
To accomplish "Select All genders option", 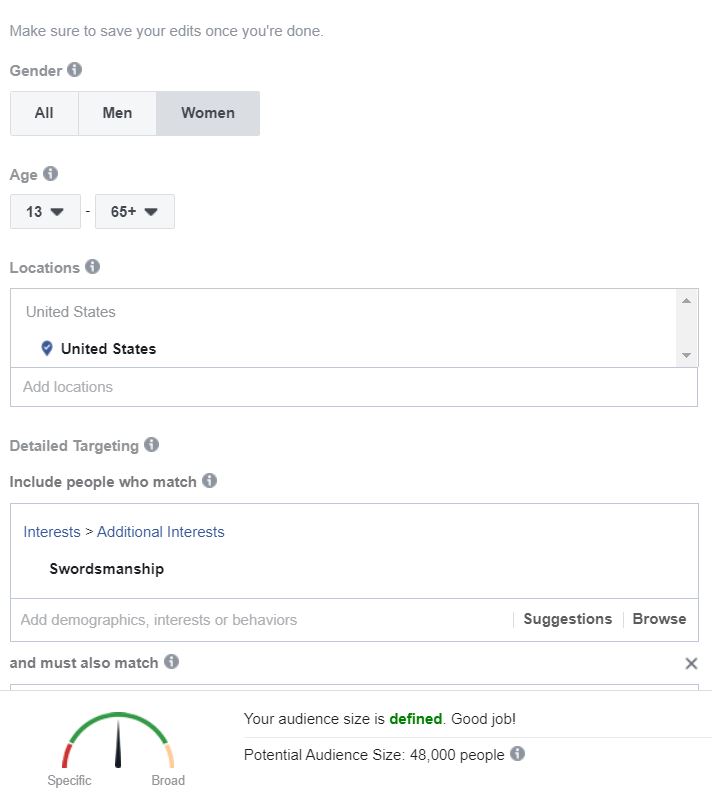I will pos(44,113).
